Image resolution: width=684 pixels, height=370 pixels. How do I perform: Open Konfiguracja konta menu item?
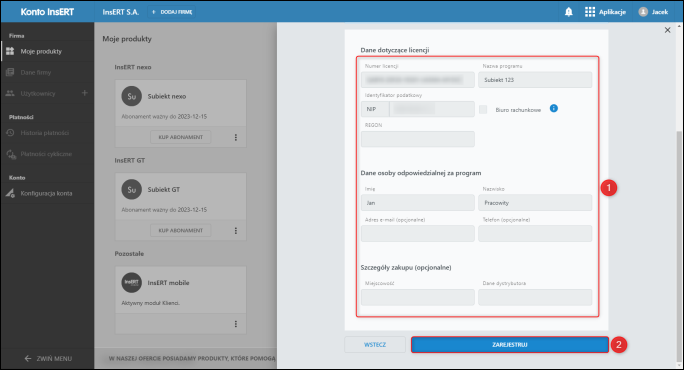point(47,193)
